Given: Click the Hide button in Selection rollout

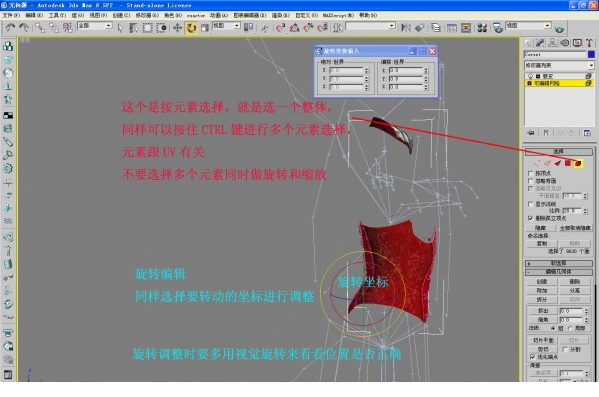Looking at the screenshot, I should (x=541, y=228).
